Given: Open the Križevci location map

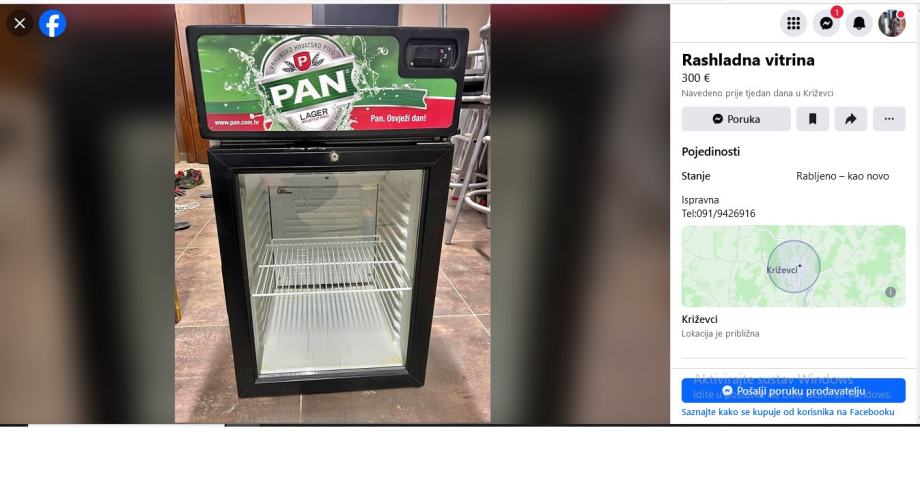Looking at the screenshot, I should point(793,266).
